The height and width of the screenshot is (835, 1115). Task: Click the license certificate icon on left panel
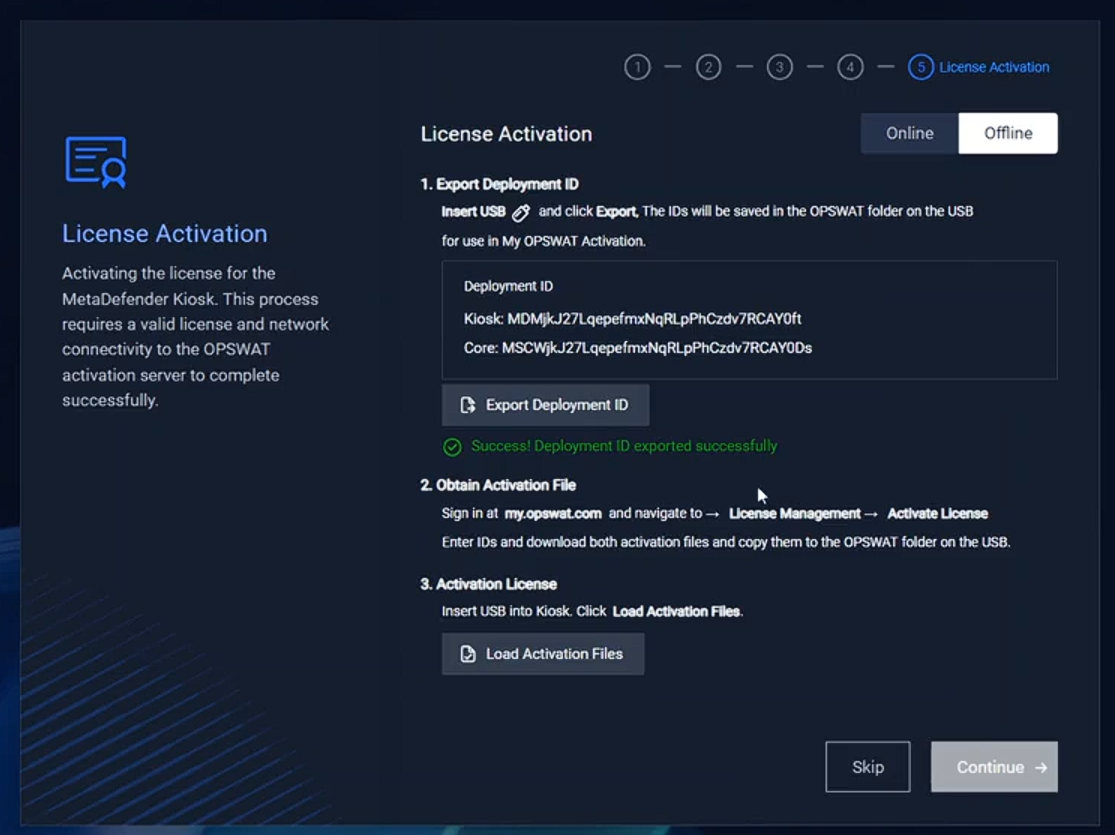point(96,162)
